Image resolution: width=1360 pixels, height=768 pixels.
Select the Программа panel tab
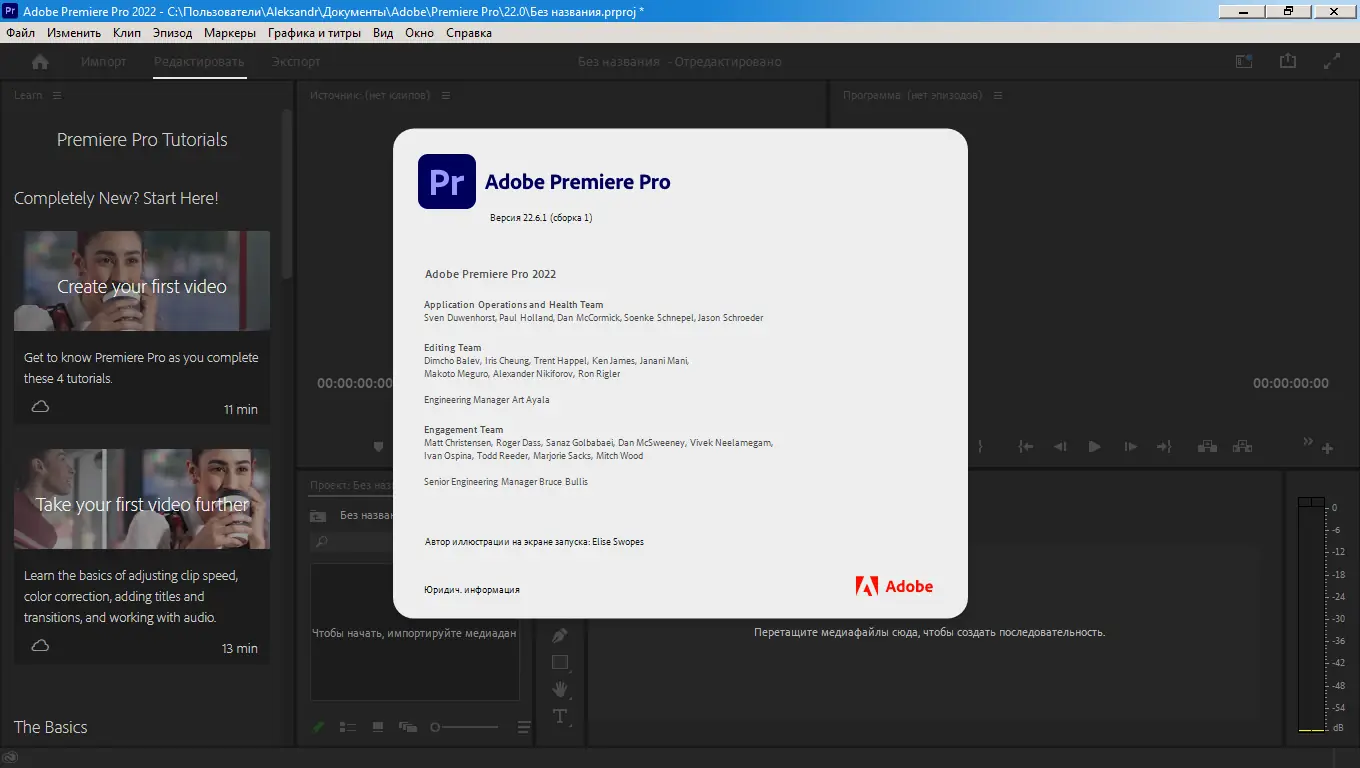[913, 95]
